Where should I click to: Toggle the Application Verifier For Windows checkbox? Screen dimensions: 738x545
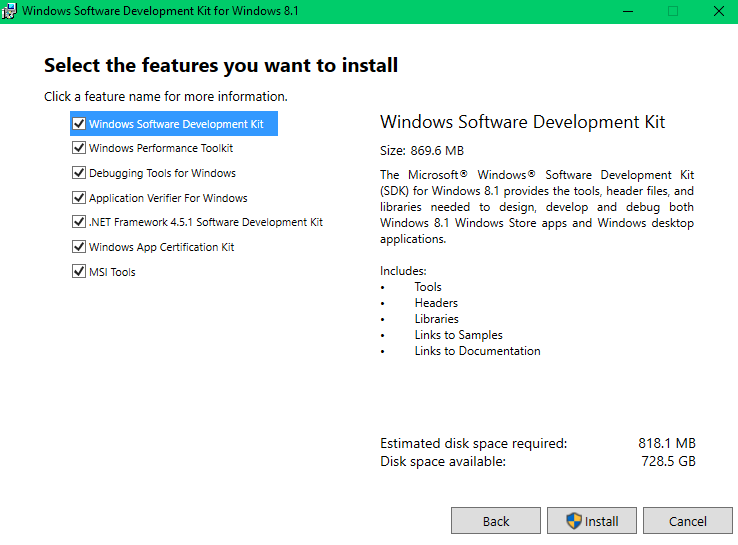pos(79,198)
